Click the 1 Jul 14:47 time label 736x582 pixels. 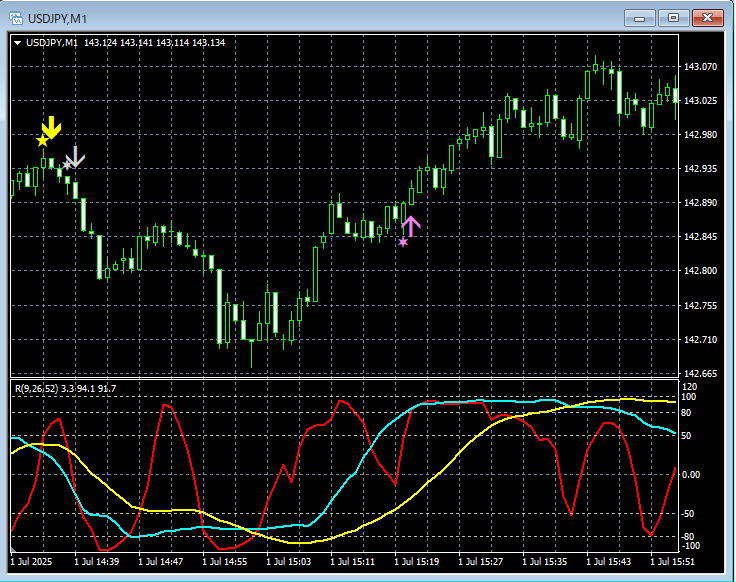161,561
